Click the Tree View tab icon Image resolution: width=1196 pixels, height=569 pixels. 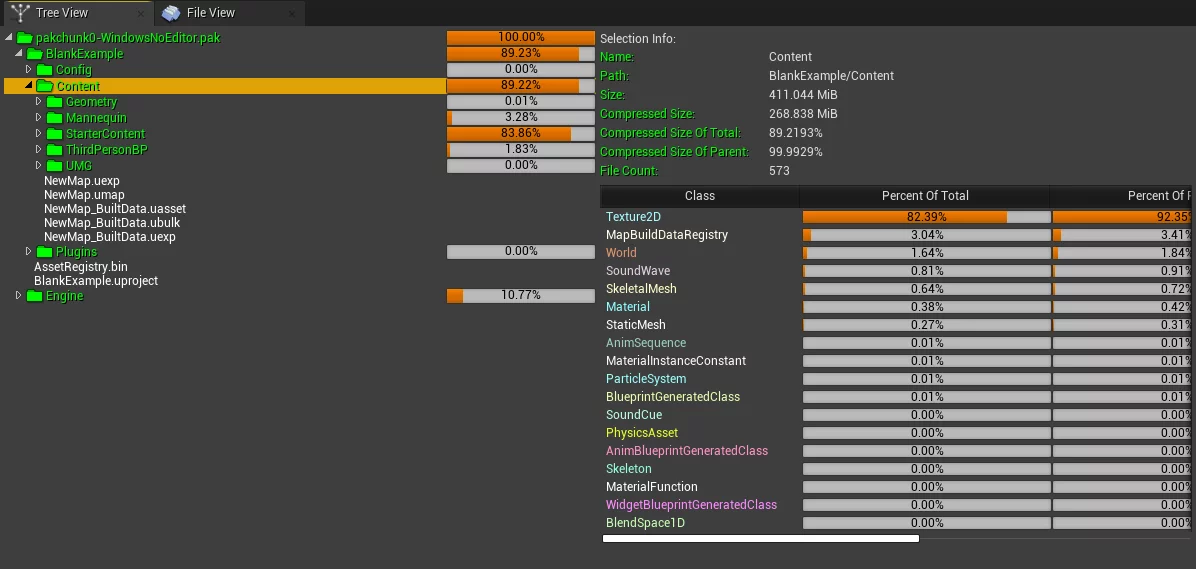[20, 13]
